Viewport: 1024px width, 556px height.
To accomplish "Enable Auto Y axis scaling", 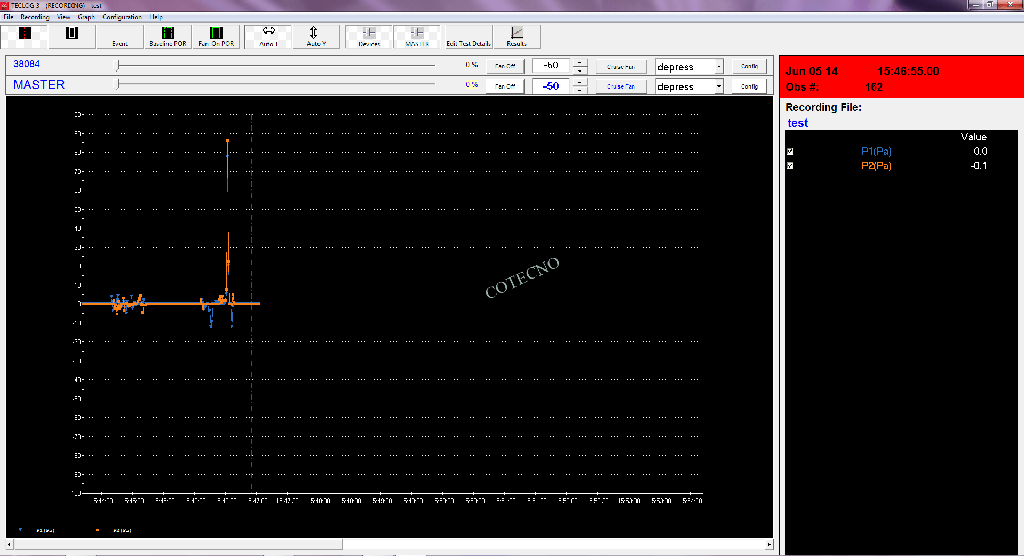I will click(x=317, y=37).
